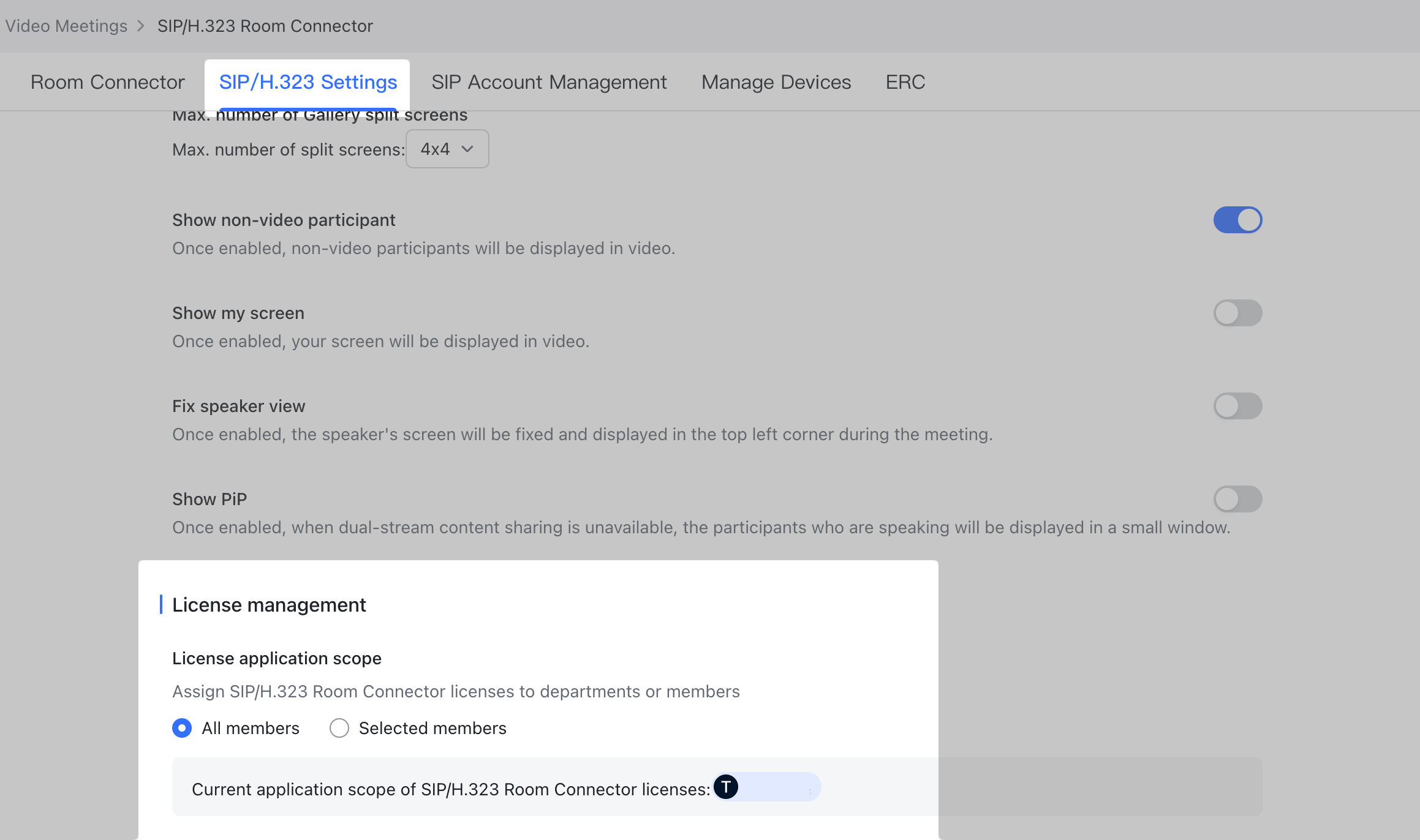Enable the "Show my screen" toggle

(1237, 313)
